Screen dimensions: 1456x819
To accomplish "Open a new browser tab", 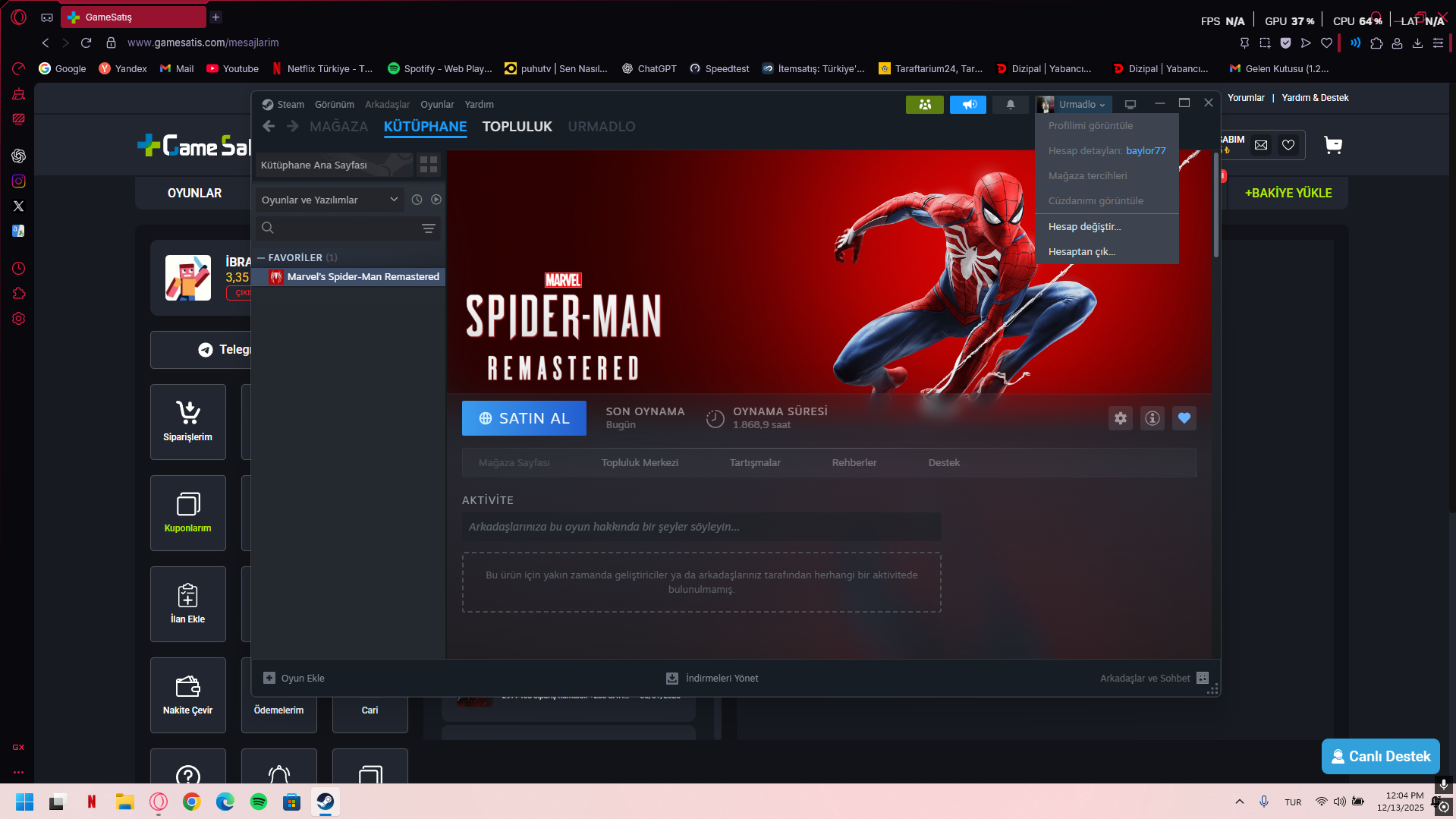I will pyautogui.click(x=216, y=17).
